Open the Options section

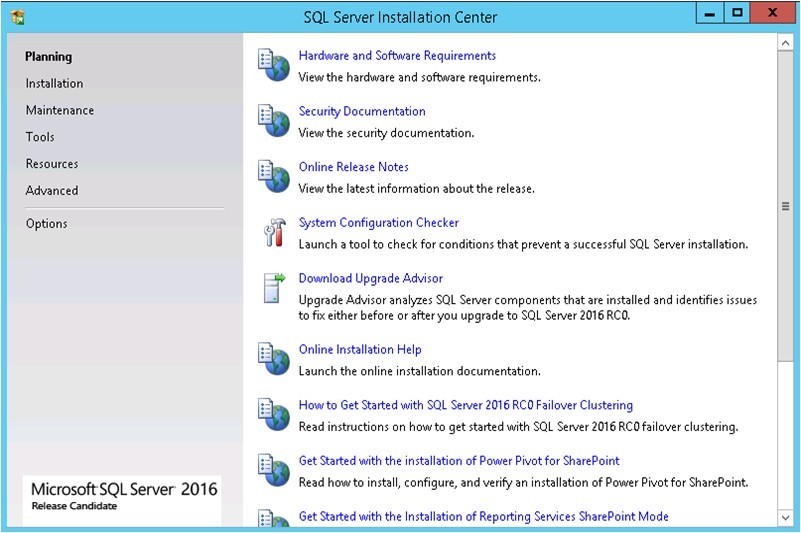[x=46, y=224]
